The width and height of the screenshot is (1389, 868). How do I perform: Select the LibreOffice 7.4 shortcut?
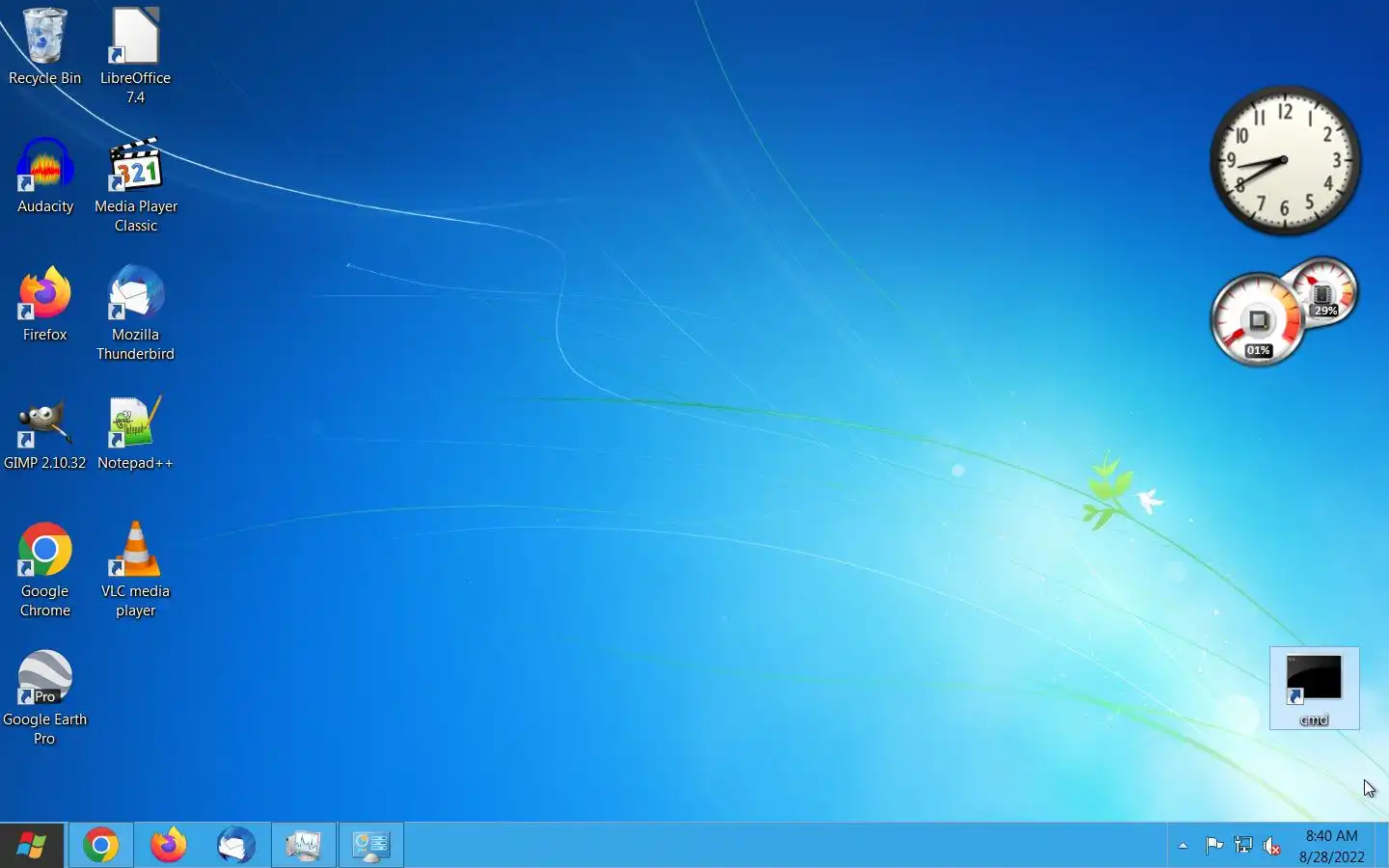135,56
